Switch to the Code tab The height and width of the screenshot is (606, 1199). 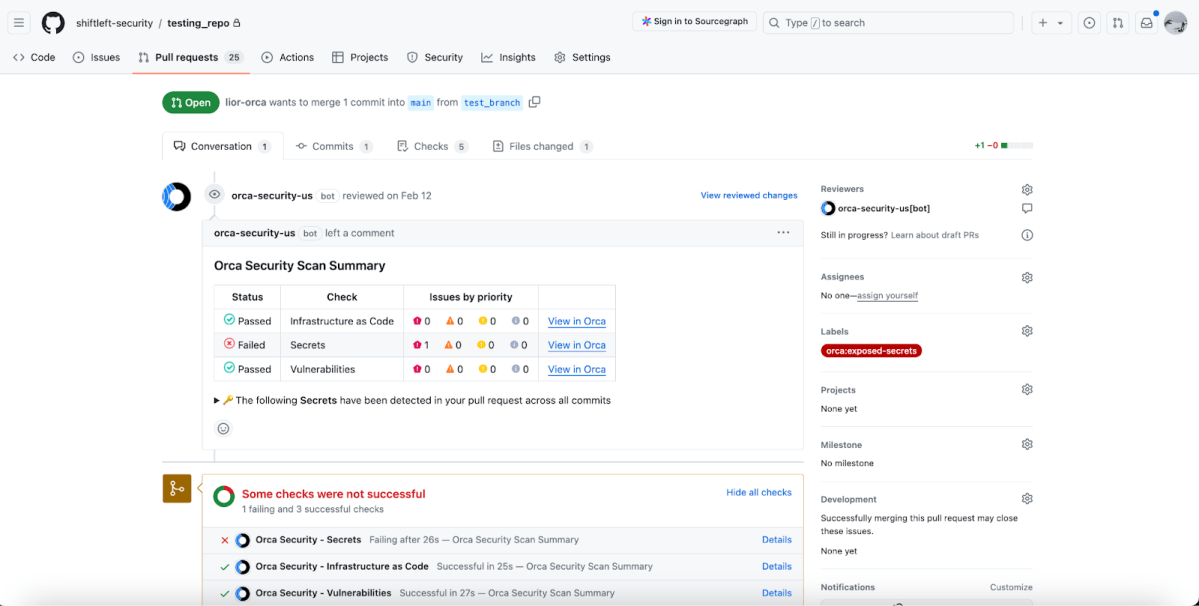click(x=34, y=57)
